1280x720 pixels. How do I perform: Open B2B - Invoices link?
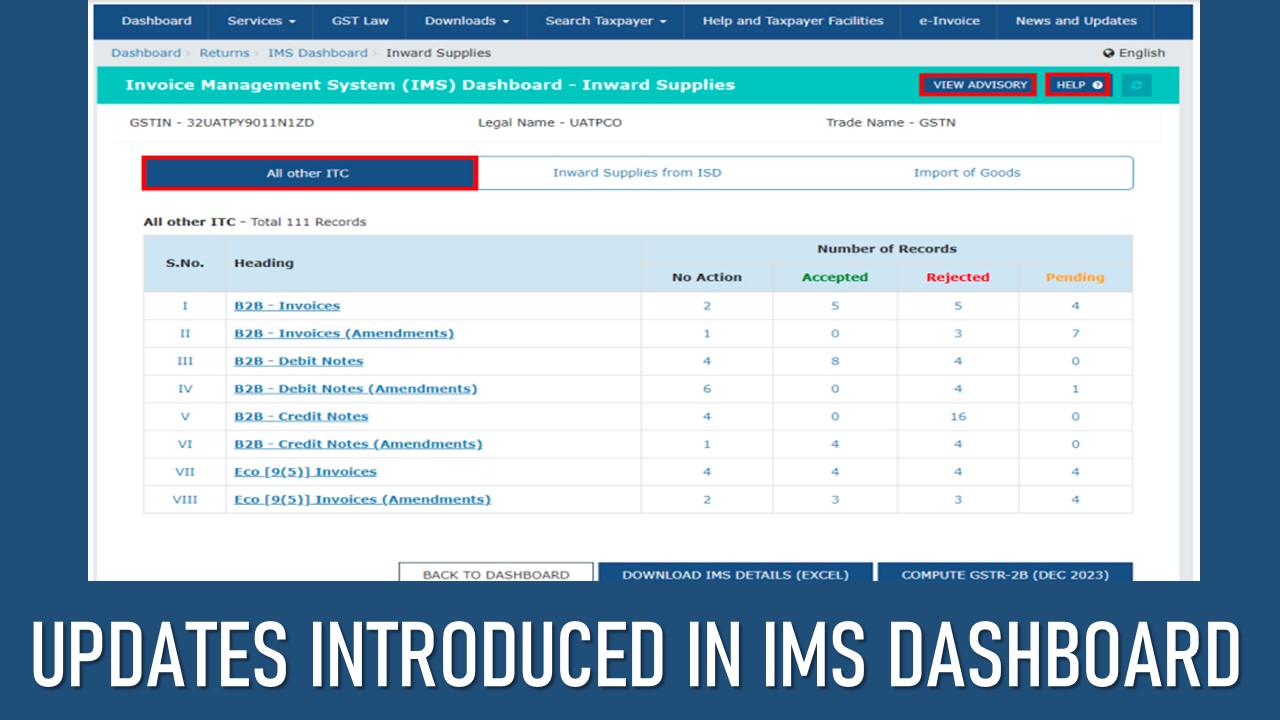pos(287,306)
